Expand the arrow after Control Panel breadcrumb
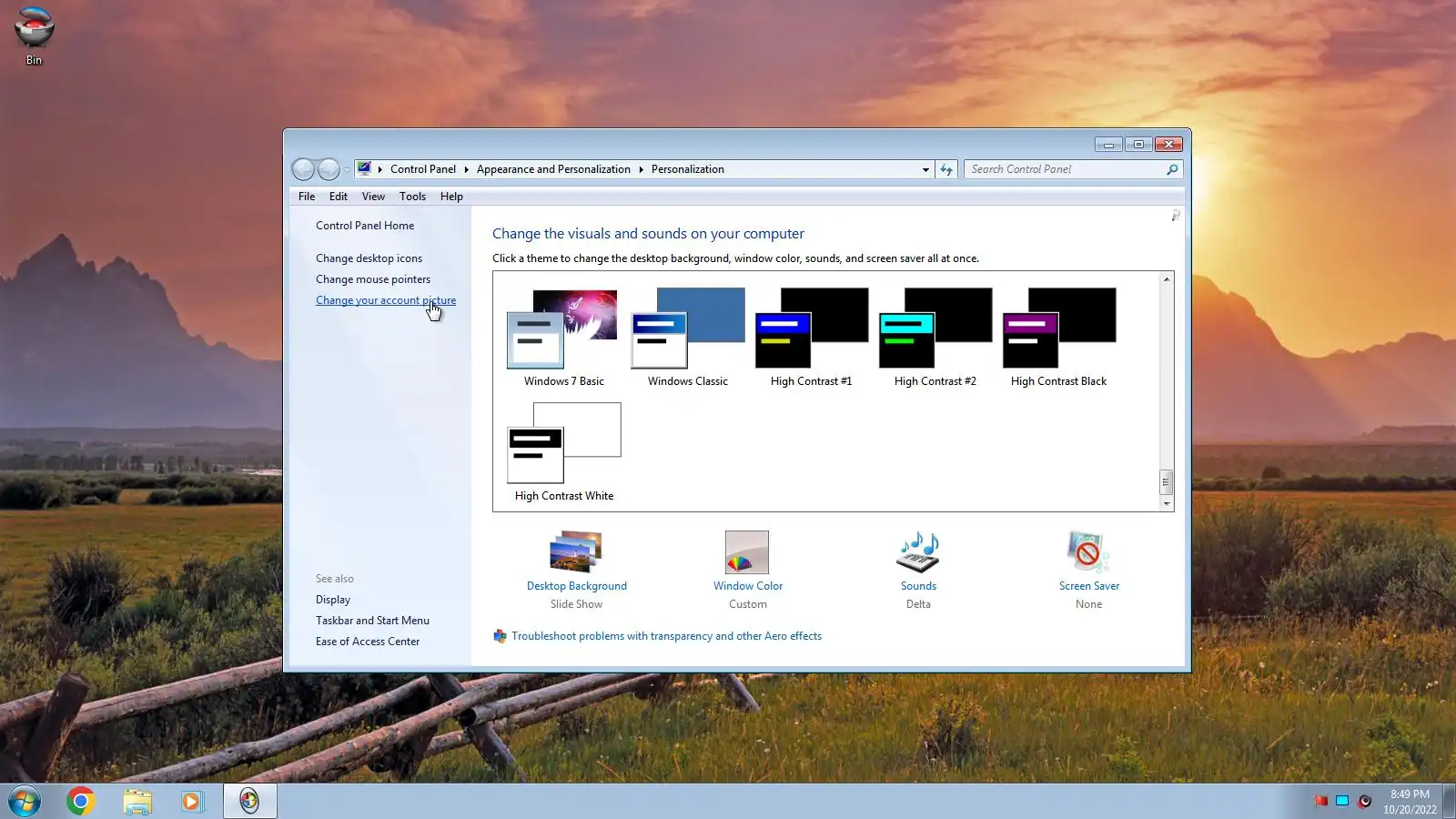 point(466,169)
